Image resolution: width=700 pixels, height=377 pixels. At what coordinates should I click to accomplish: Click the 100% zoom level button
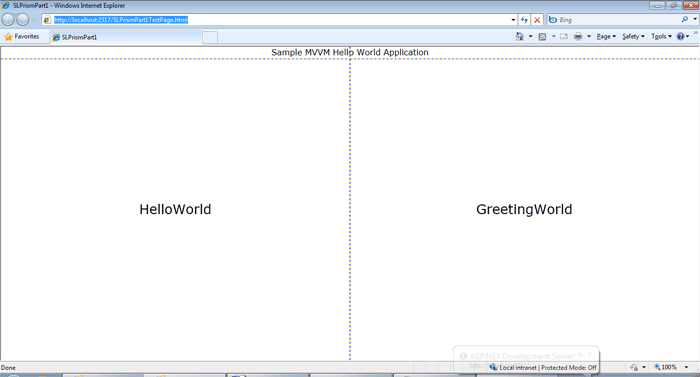point(666,367)
